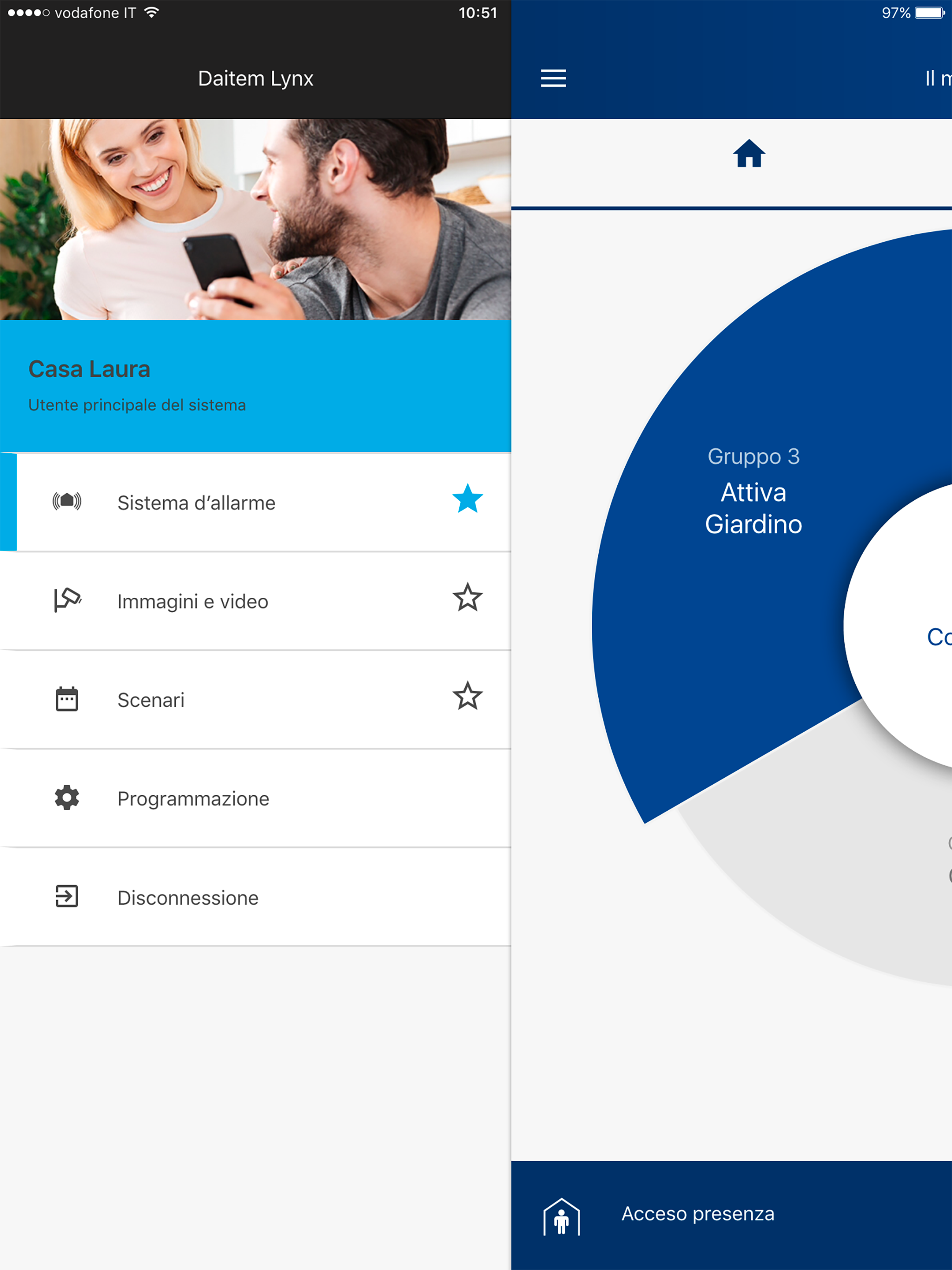Click the Programmazione gear icon
Image resolution: width=952 pixels, height=1270 pixels.
pyautogui.click(x=66, y=798)
